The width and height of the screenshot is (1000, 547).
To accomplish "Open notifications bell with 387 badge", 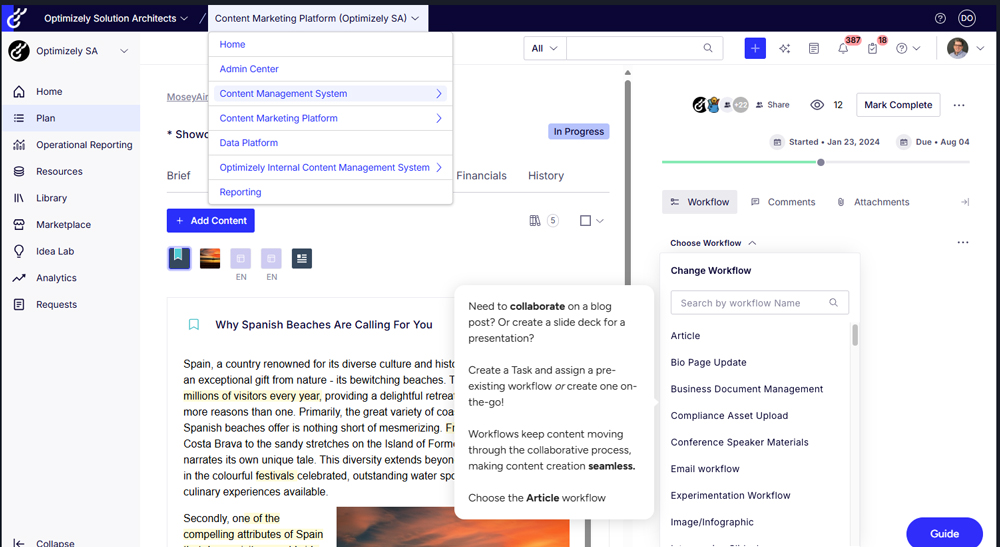I will click(843, 48).
